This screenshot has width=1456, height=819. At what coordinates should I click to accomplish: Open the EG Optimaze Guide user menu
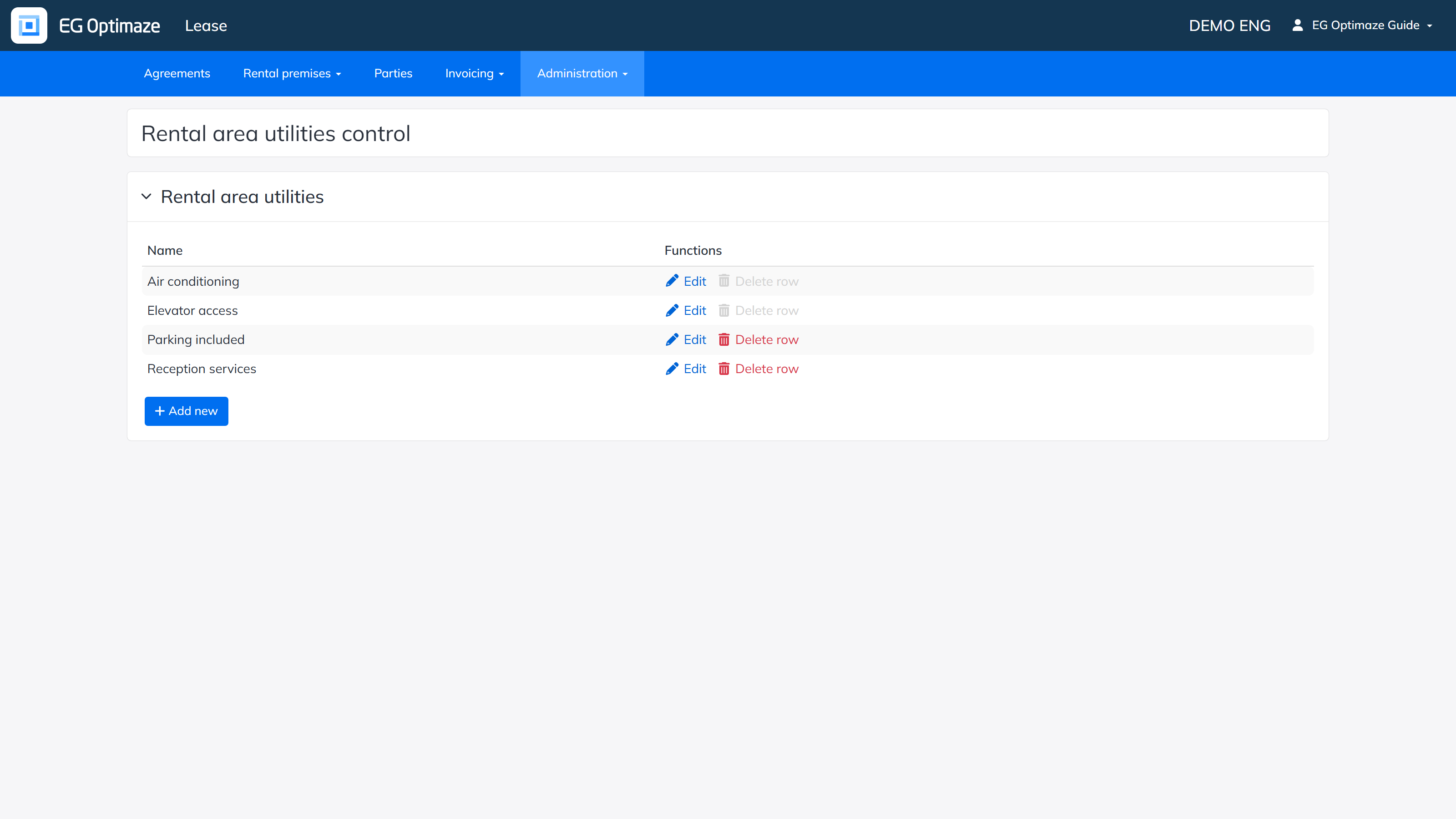pyautogui.click(x=1363, y=25)
